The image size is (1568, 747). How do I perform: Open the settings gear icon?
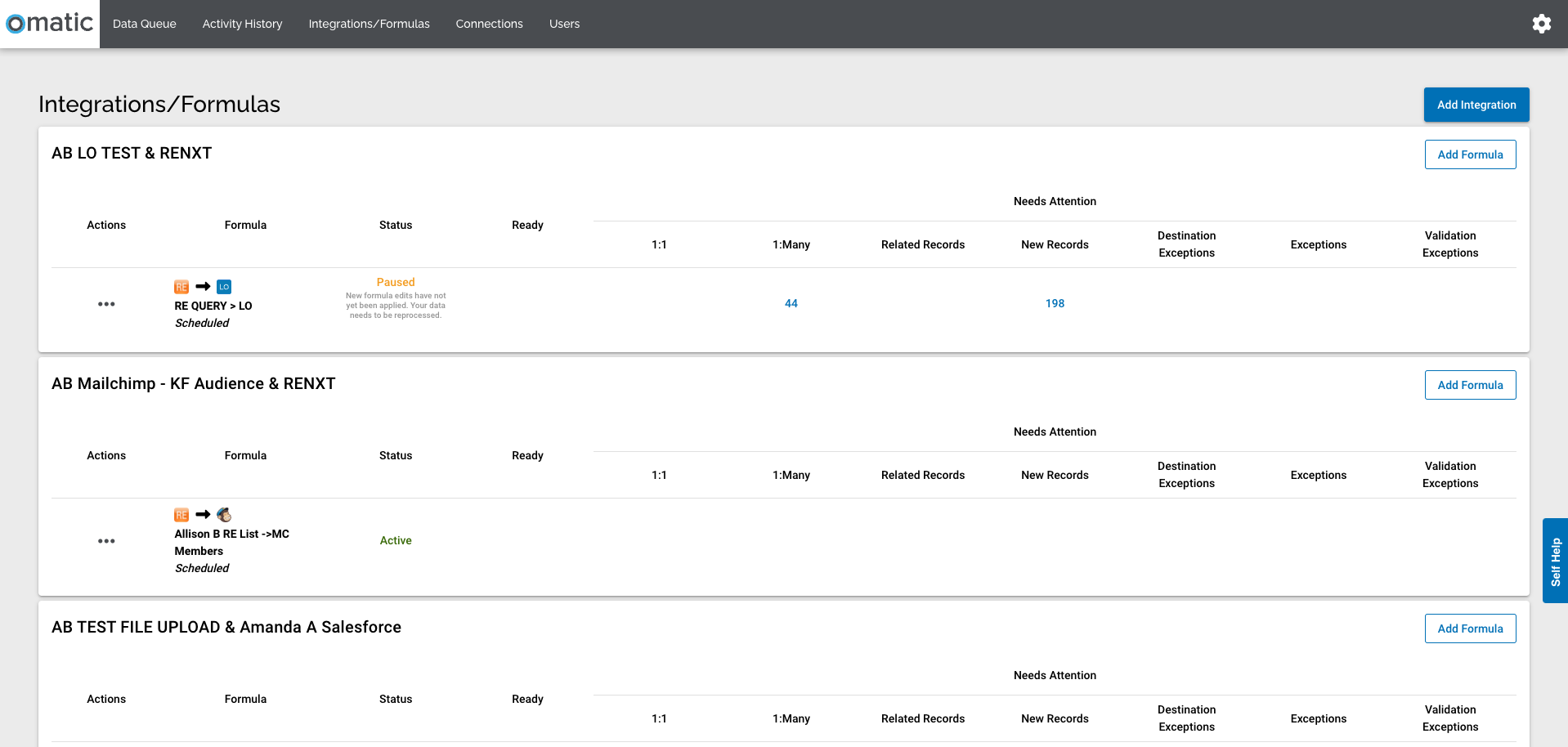[x=1542, y=23]
